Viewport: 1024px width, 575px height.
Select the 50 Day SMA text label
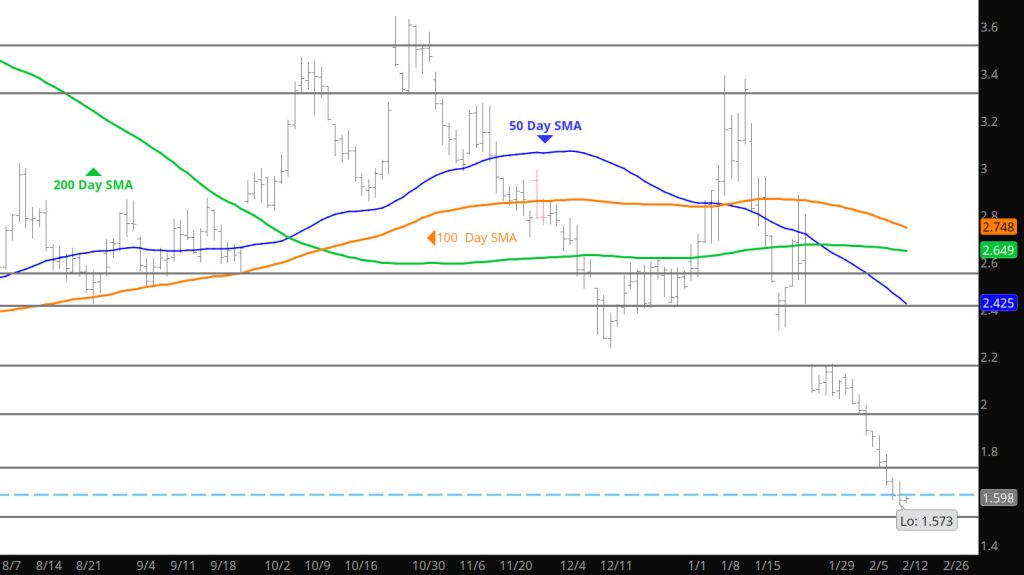(x=544, y=126)
